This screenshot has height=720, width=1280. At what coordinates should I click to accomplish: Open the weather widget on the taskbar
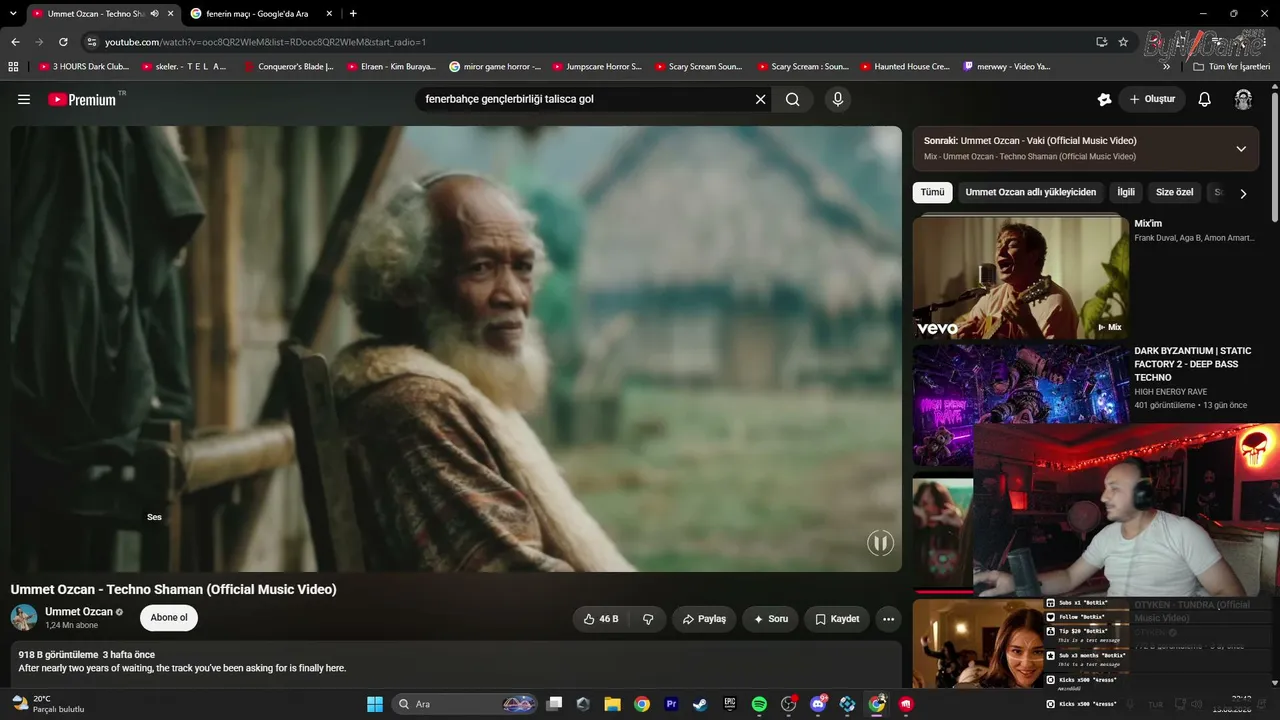[x=47, y=704]
